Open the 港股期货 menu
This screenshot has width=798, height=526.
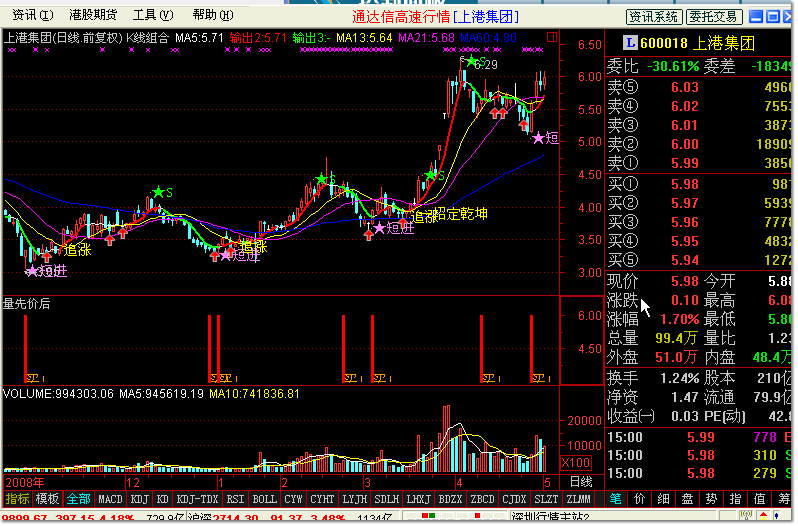point(93,15)
